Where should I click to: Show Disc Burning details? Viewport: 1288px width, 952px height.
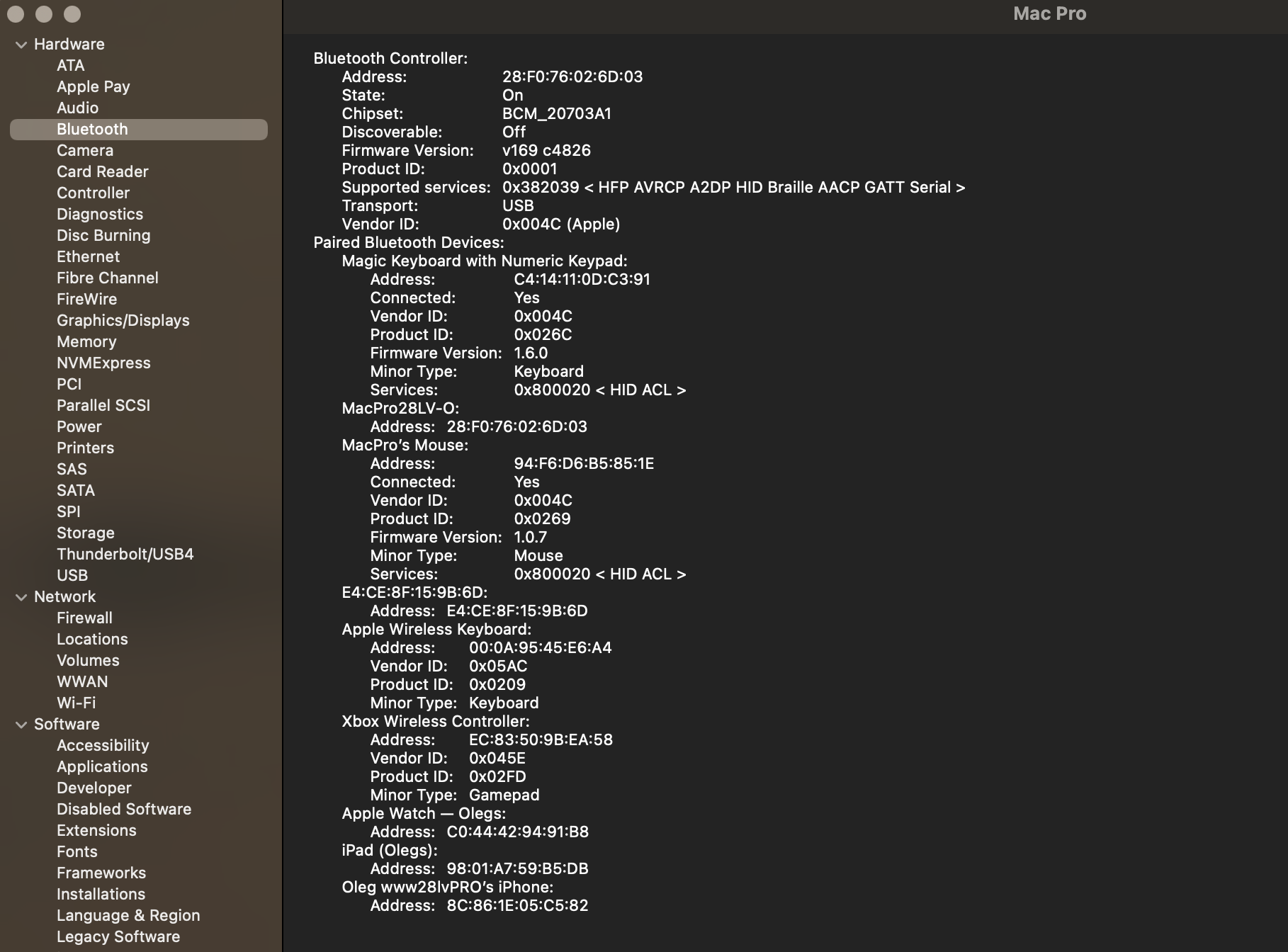pyautogui.click(x=103, y=235)
